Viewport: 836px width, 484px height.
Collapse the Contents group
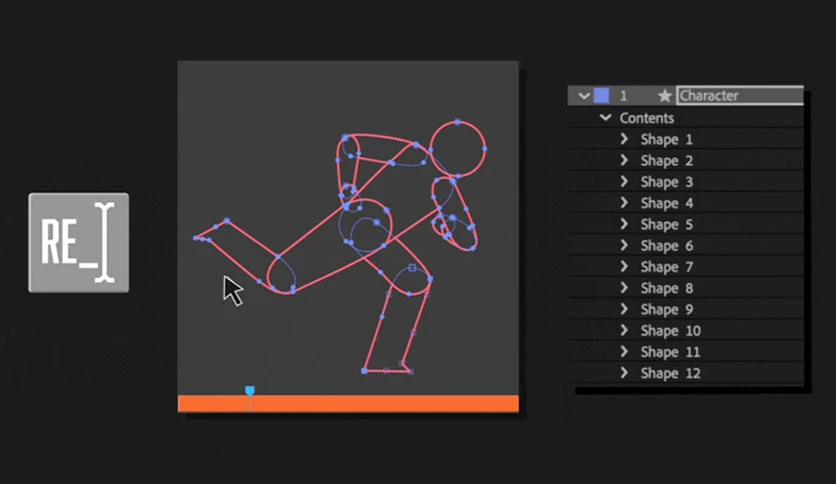point(605,117)
